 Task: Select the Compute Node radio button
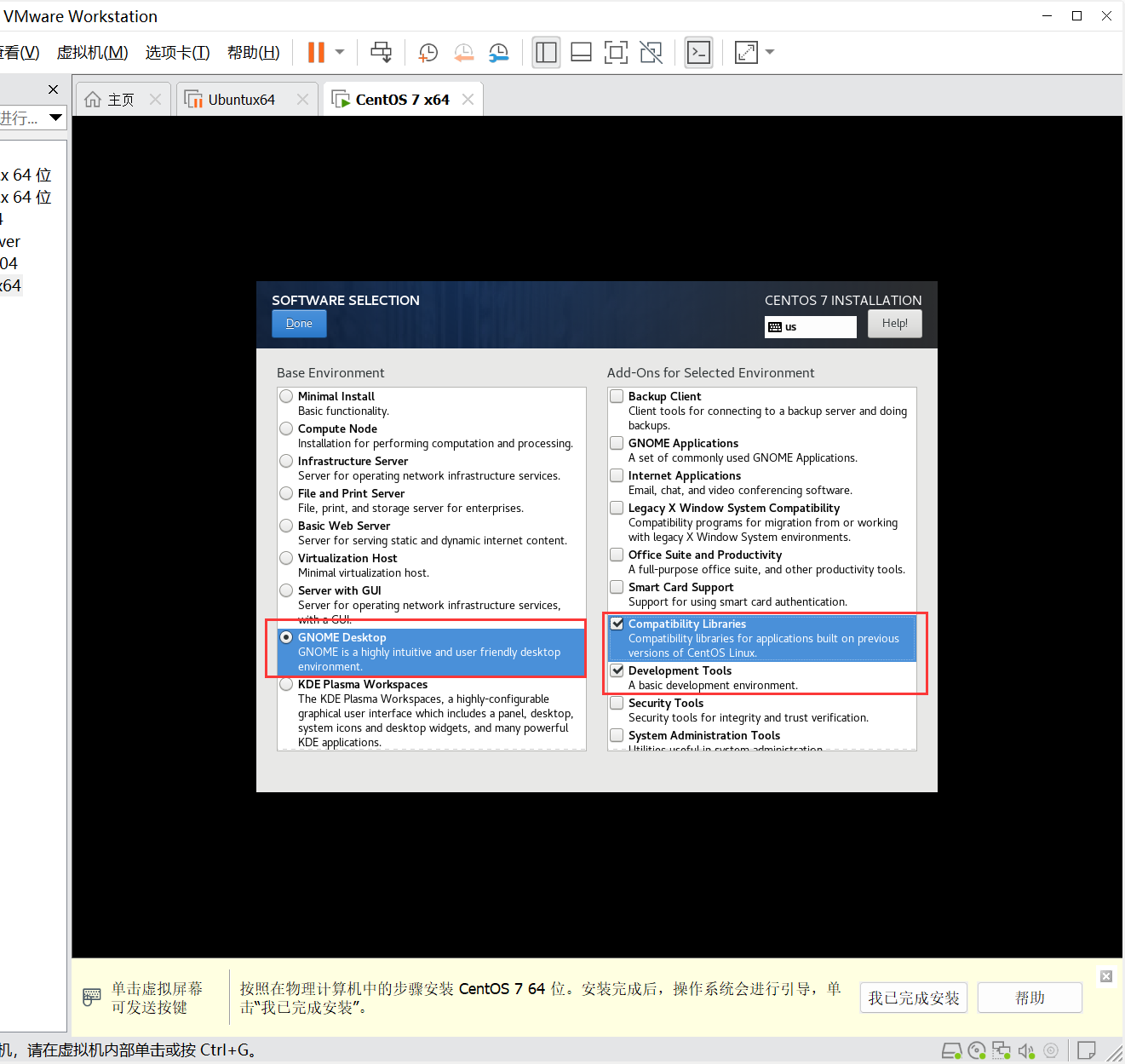286,428
